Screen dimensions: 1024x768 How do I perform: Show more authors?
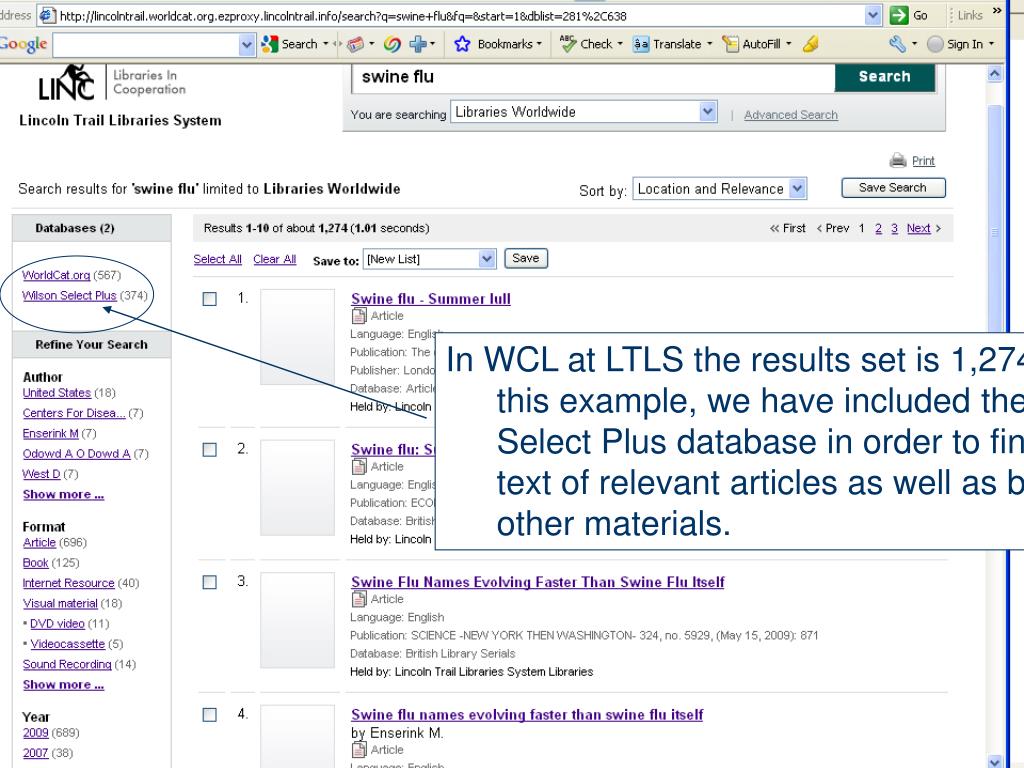(63, 494)
